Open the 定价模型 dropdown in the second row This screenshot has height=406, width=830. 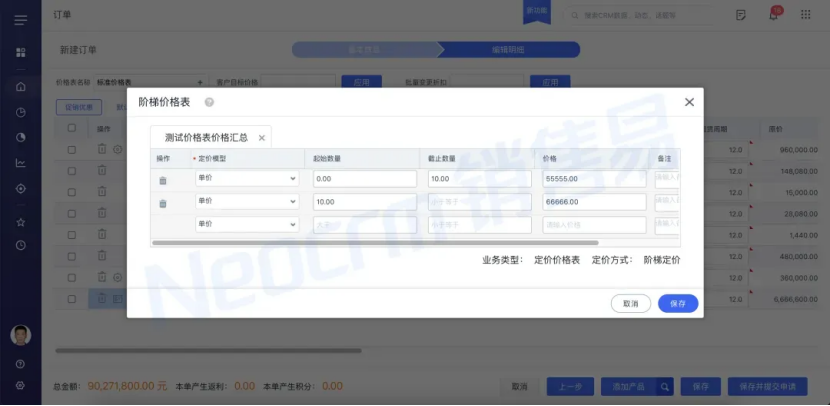[x=246, y=202]
